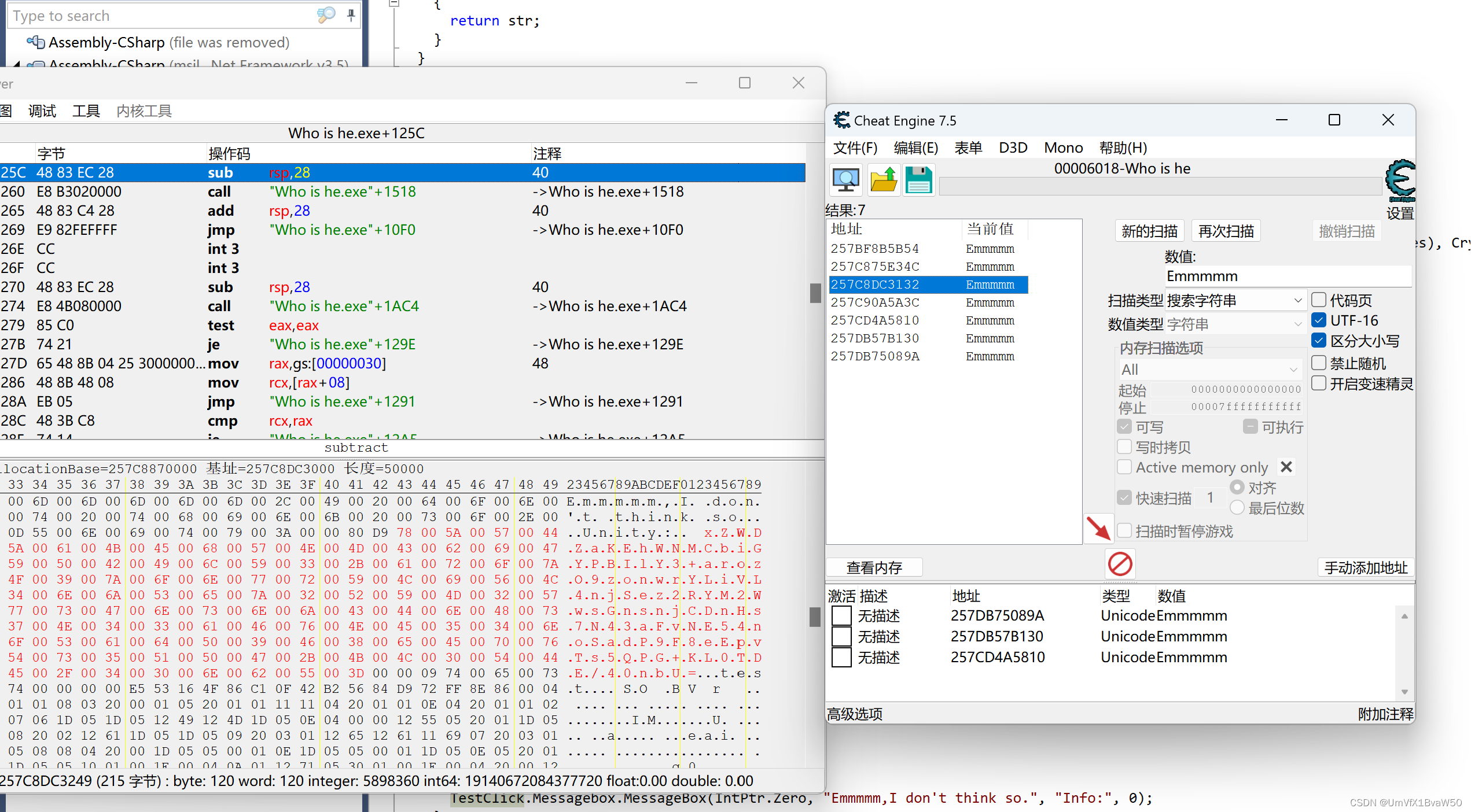The image size is (1471, 812).
Task: Open the Mono menu
Action: click(1063, 147)
